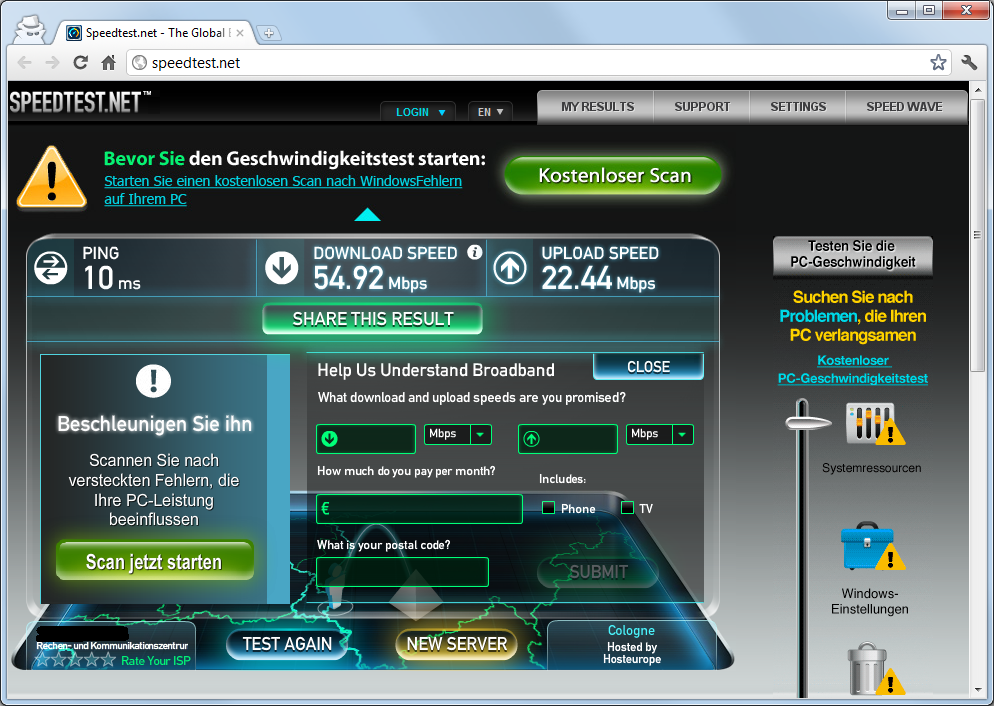Image resolution: width=994 pixels, height=706 pixels.
Task: Click the globe icon in address bar
Action: [x=139, y=63]
